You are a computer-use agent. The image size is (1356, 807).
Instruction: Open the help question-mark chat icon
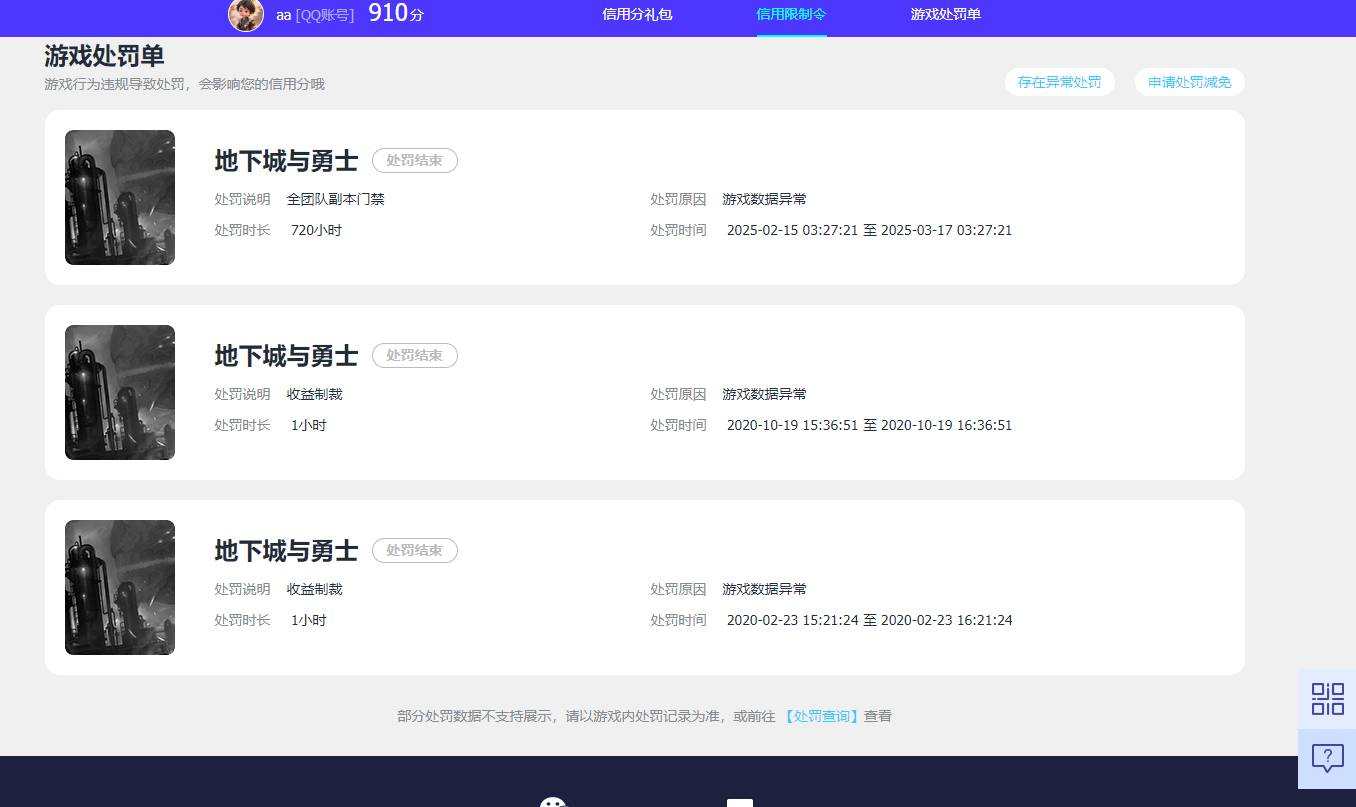point(1327,759)
